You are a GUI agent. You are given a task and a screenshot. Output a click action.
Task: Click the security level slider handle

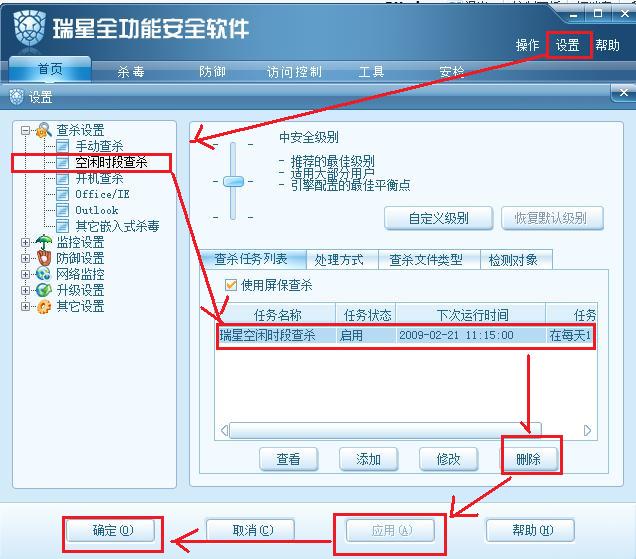tap(234, 181)
